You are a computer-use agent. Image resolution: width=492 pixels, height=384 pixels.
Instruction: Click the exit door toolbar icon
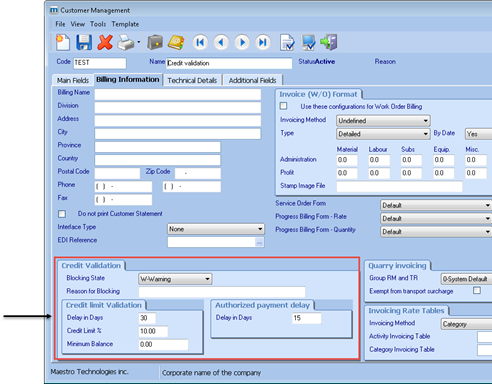pyautogui.click(x=329, y=43)
